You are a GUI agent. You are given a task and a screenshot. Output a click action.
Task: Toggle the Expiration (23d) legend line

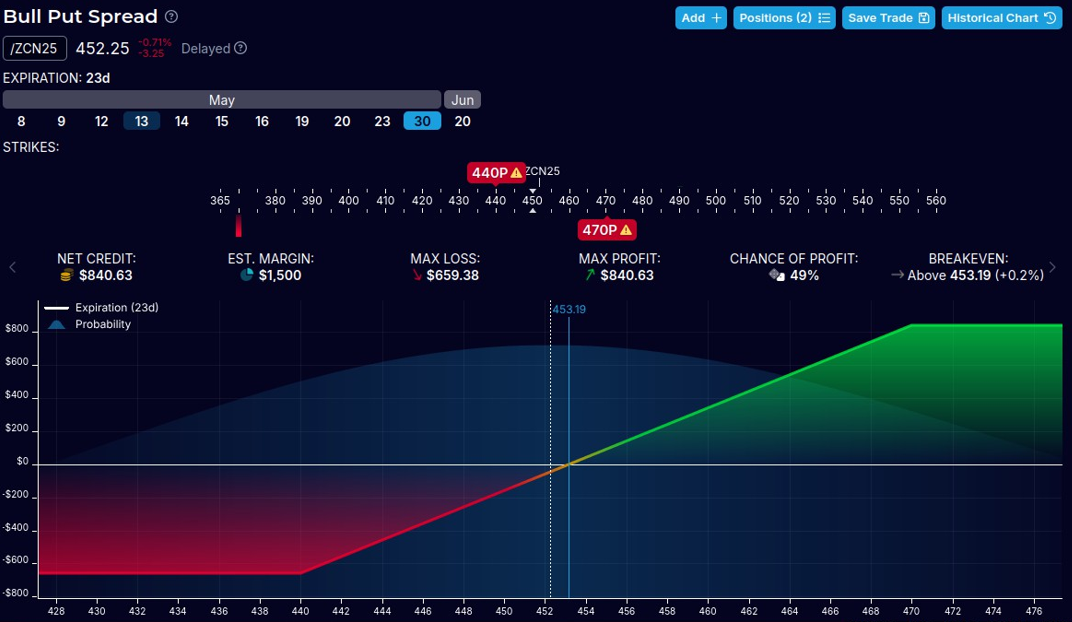pos(102,308)
